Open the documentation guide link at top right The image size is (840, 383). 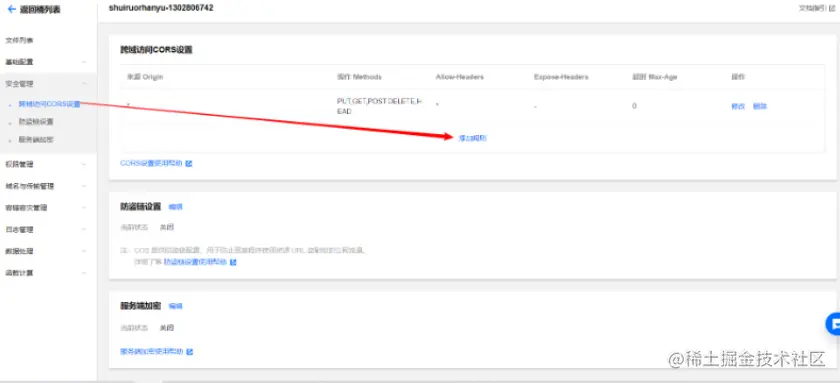(816, 8)
